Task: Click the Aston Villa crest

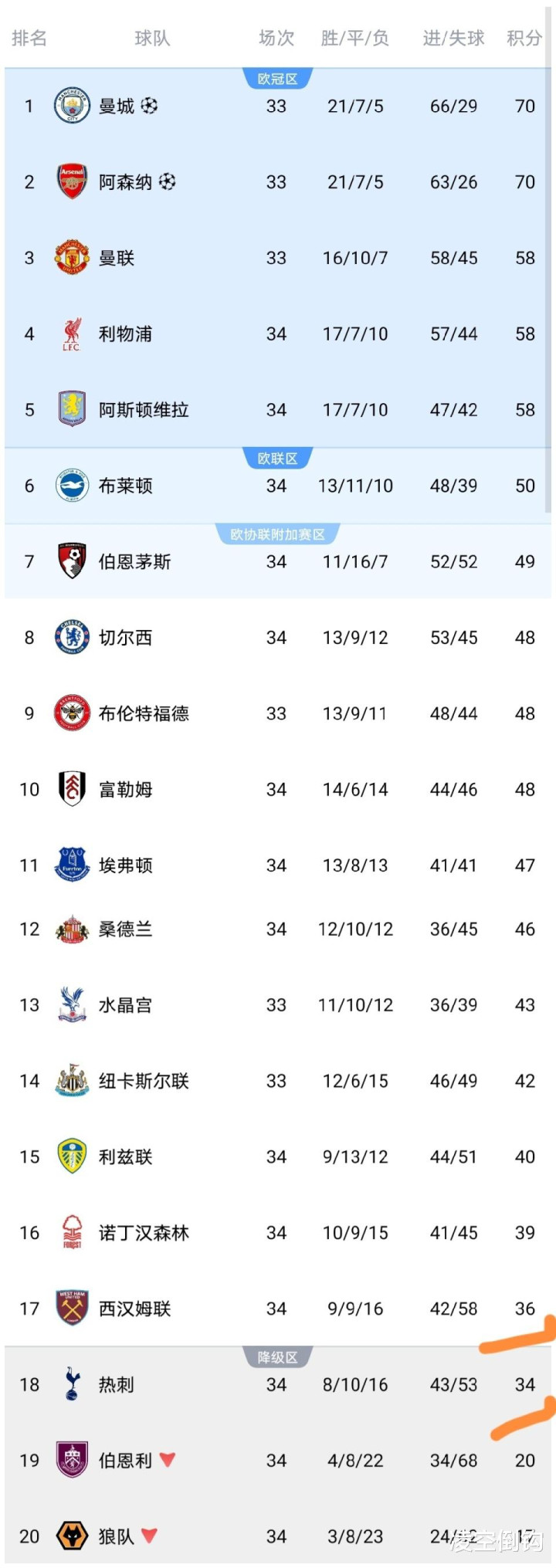Action: click(x=72, y=409)
